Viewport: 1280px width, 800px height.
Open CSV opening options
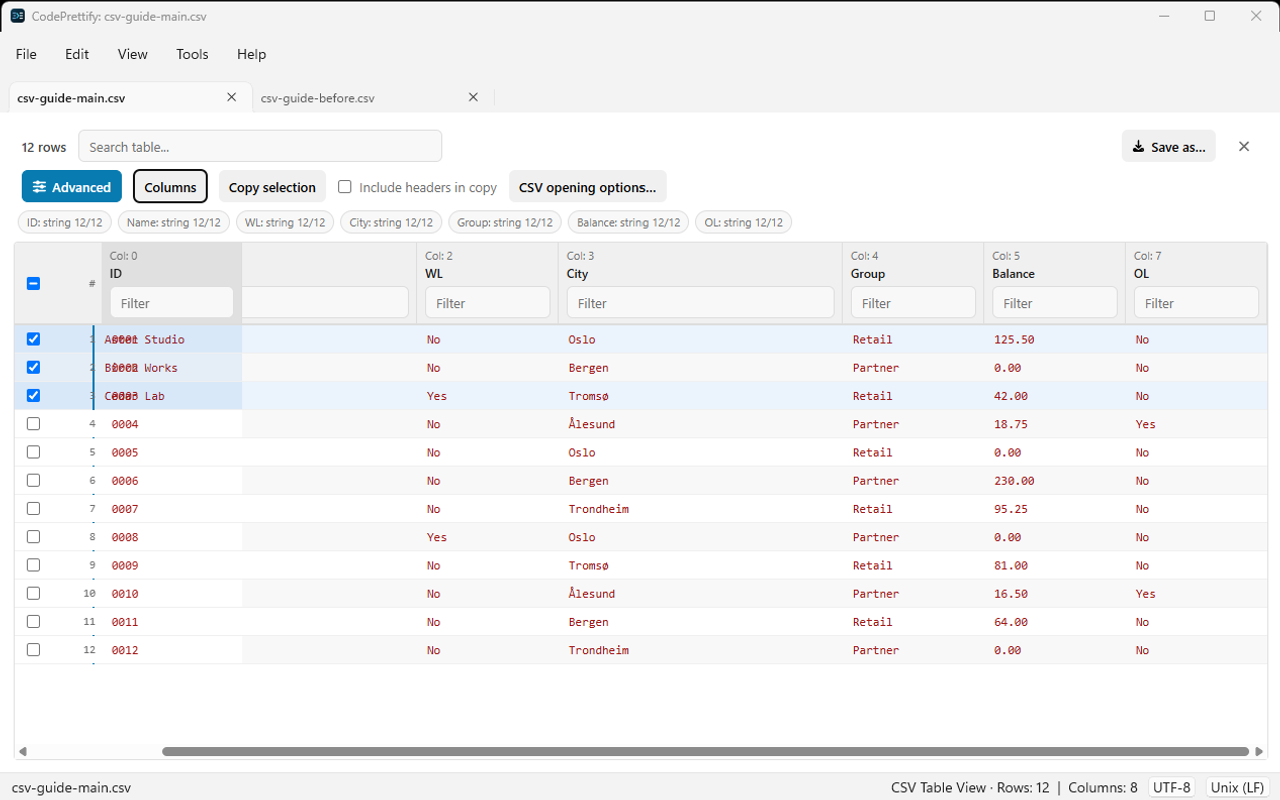coord(588,187)
